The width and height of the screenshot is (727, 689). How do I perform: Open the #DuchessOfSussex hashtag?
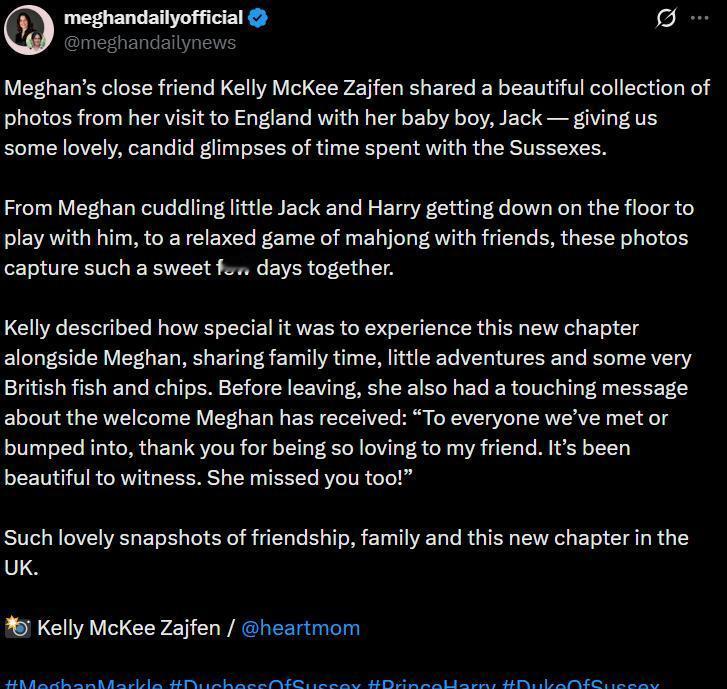pos(265,684)
